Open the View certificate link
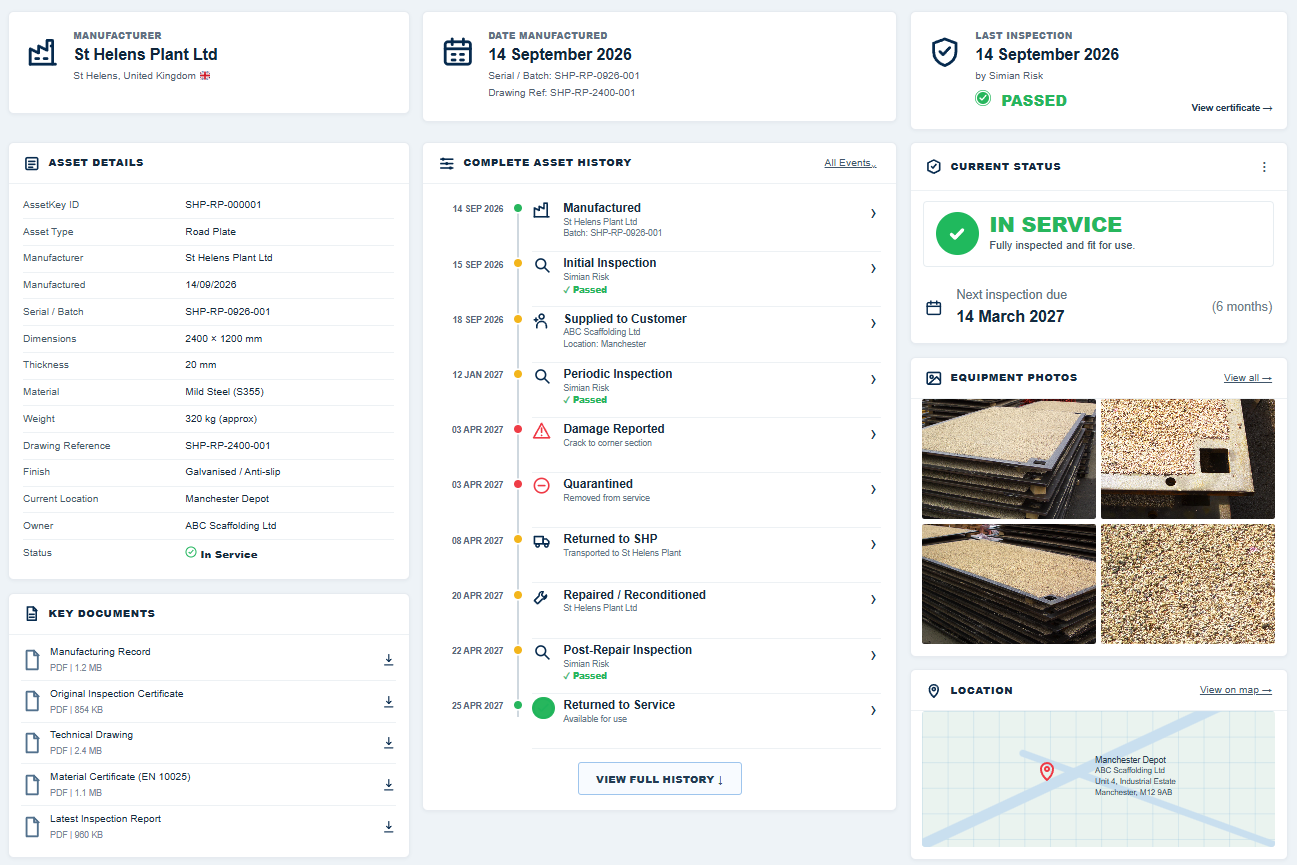The height and width of the screenshot is (865, 1297). 1232,107
